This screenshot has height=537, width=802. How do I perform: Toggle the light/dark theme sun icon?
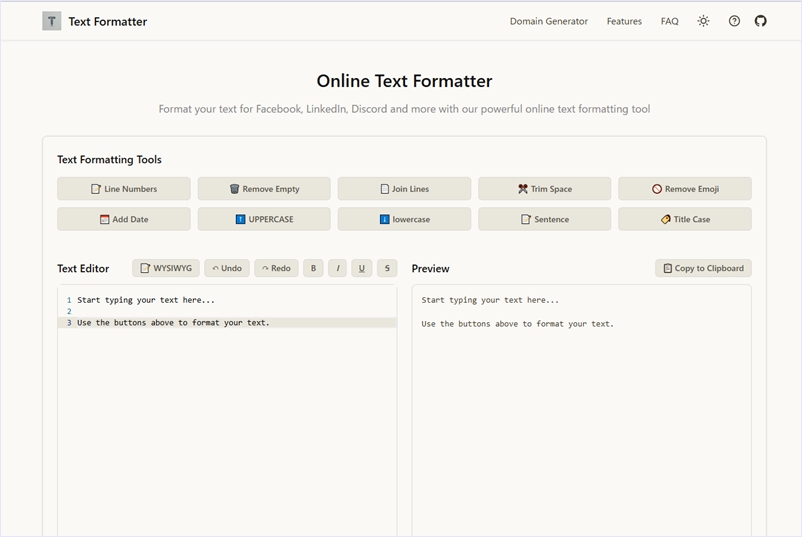click(703, 21)
